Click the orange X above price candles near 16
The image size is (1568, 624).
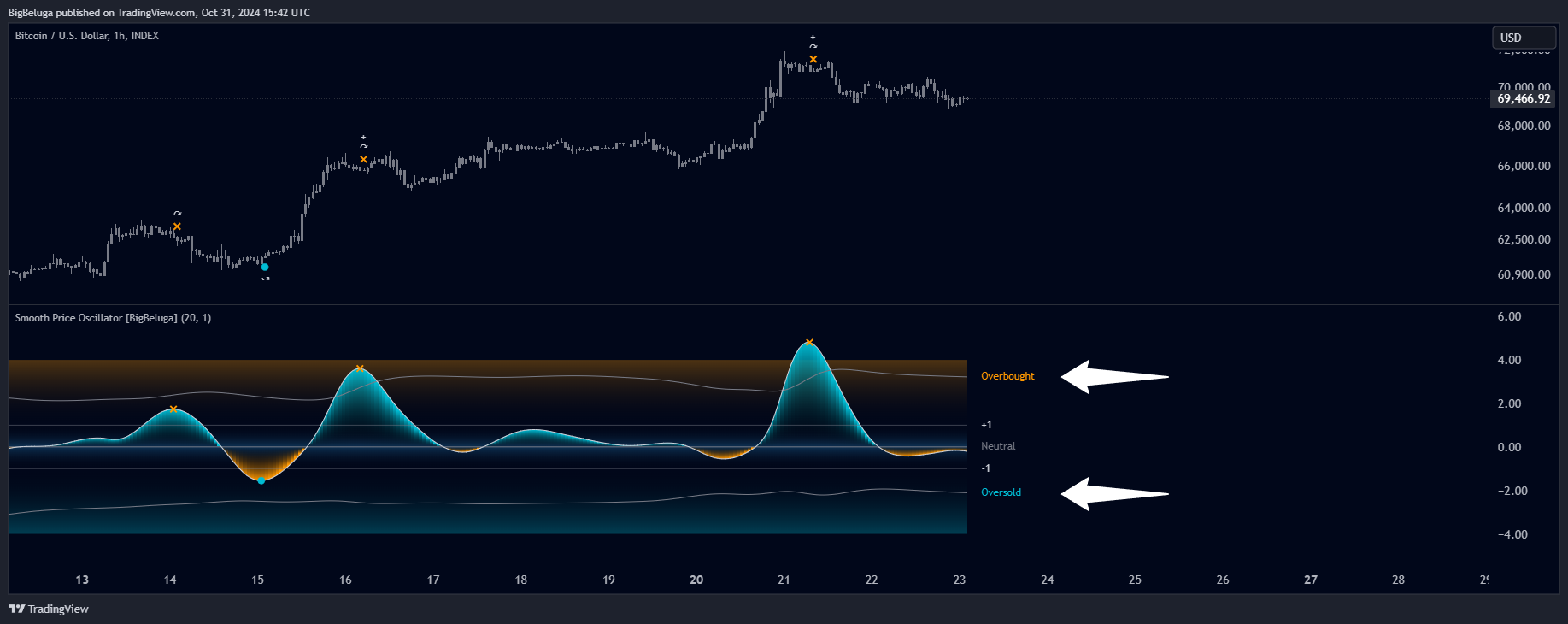point(364,159)
